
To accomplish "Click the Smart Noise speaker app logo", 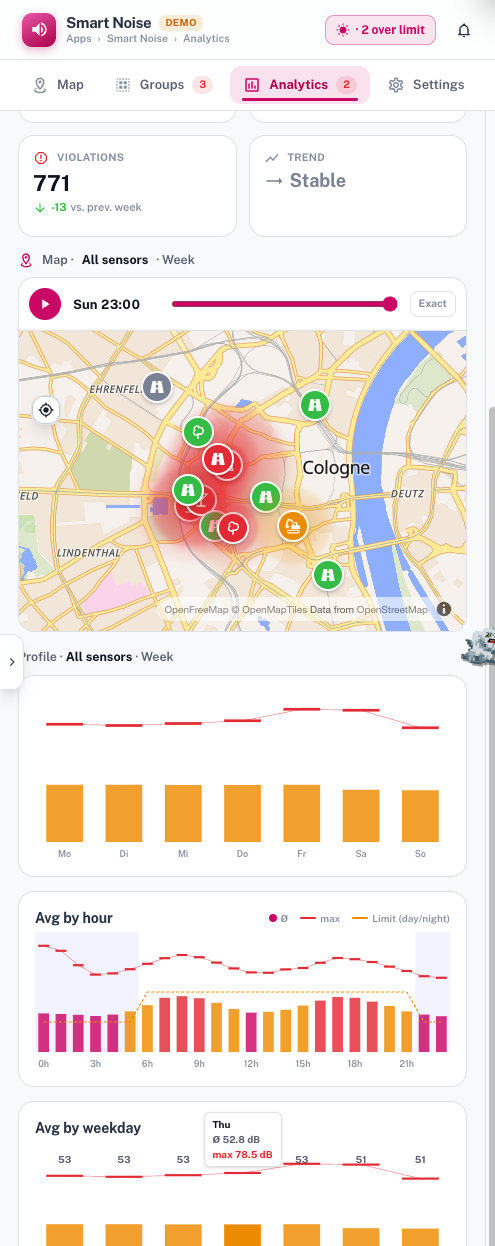I will [x=39, y=30].
